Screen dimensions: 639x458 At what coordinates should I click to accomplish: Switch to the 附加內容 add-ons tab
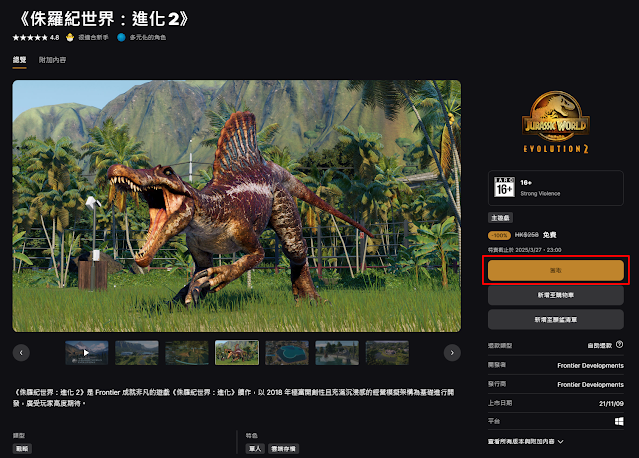pos(52,60)
